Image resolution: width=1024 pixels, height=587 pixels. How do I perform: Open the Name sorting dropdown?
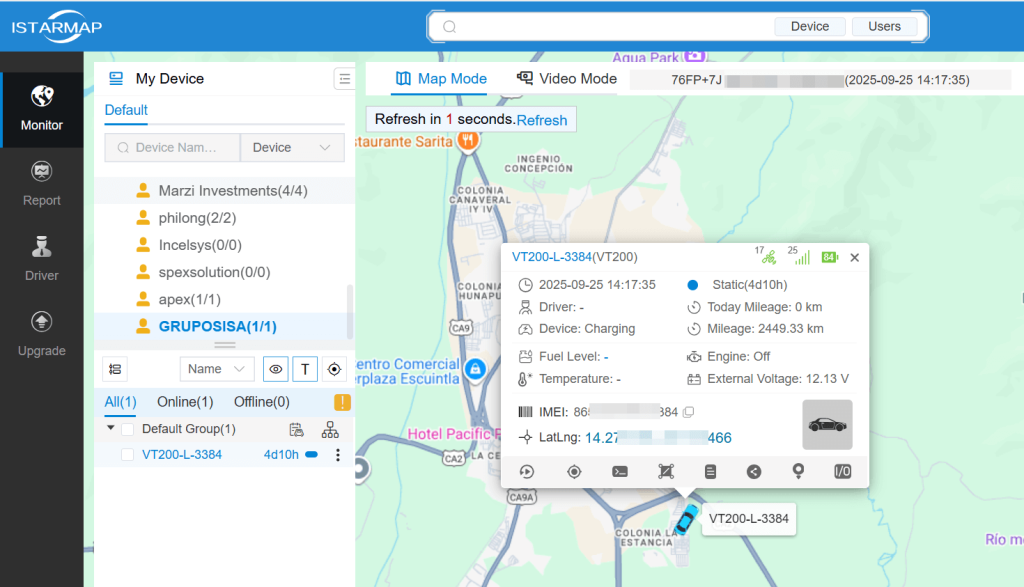[217, 368]
